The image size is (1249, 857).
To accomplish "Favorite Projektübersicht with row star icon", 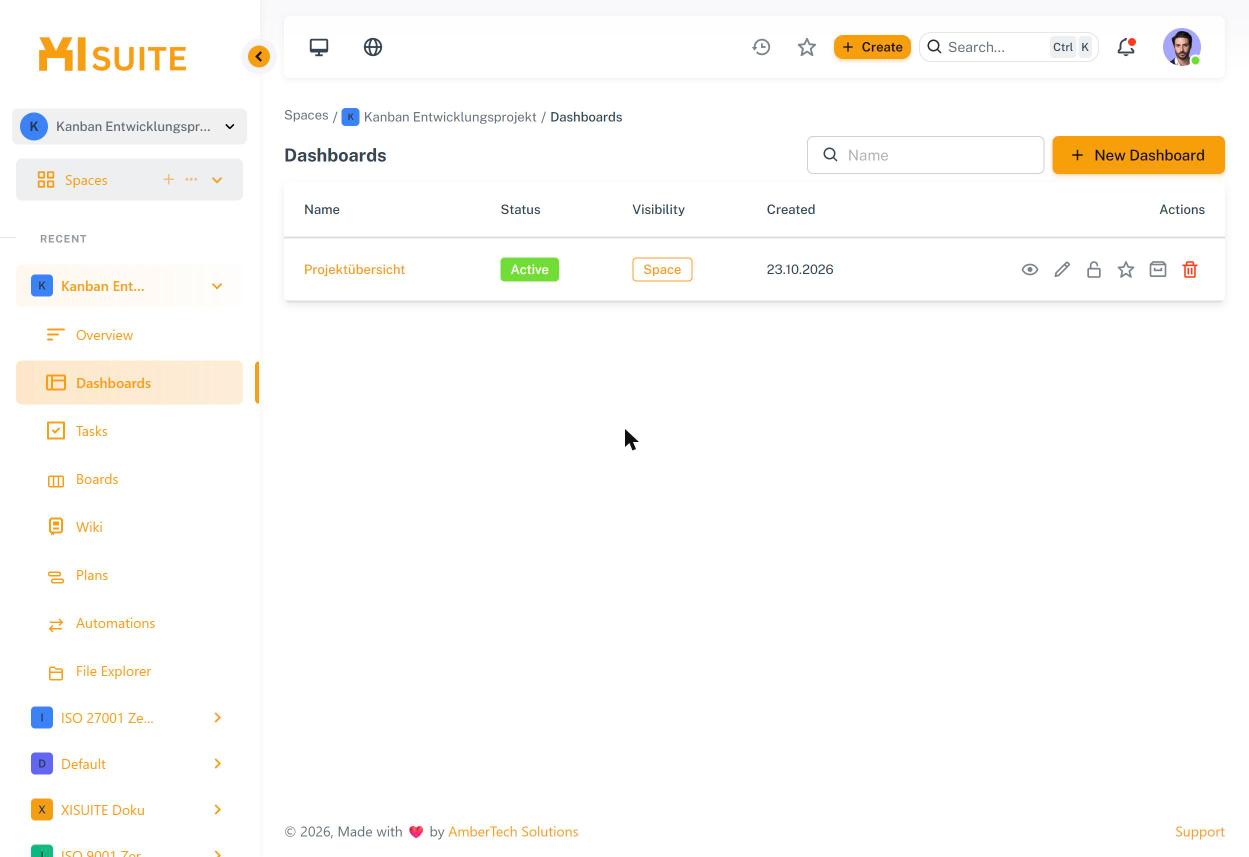I will point(1126,269).
